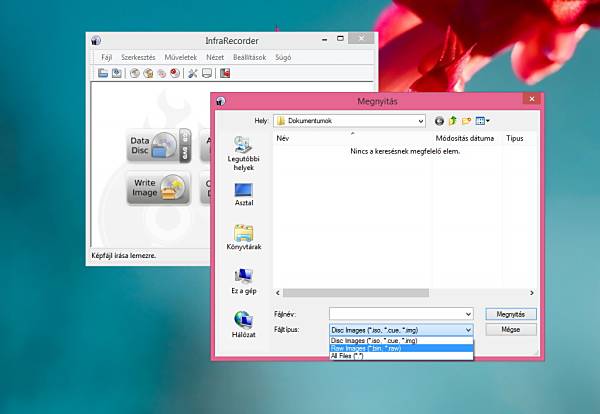Open configuration tools icon with crossed wrench
Screen dimensions: 600x414
pyautogui.click(x=193, y=73)
